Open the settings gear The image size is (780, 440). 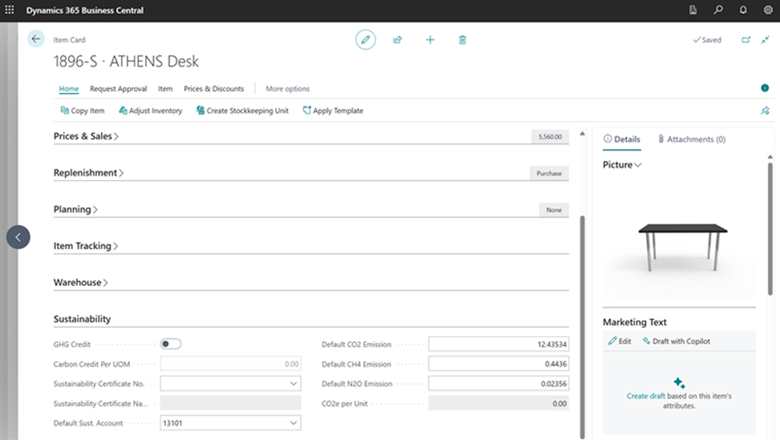768,10
